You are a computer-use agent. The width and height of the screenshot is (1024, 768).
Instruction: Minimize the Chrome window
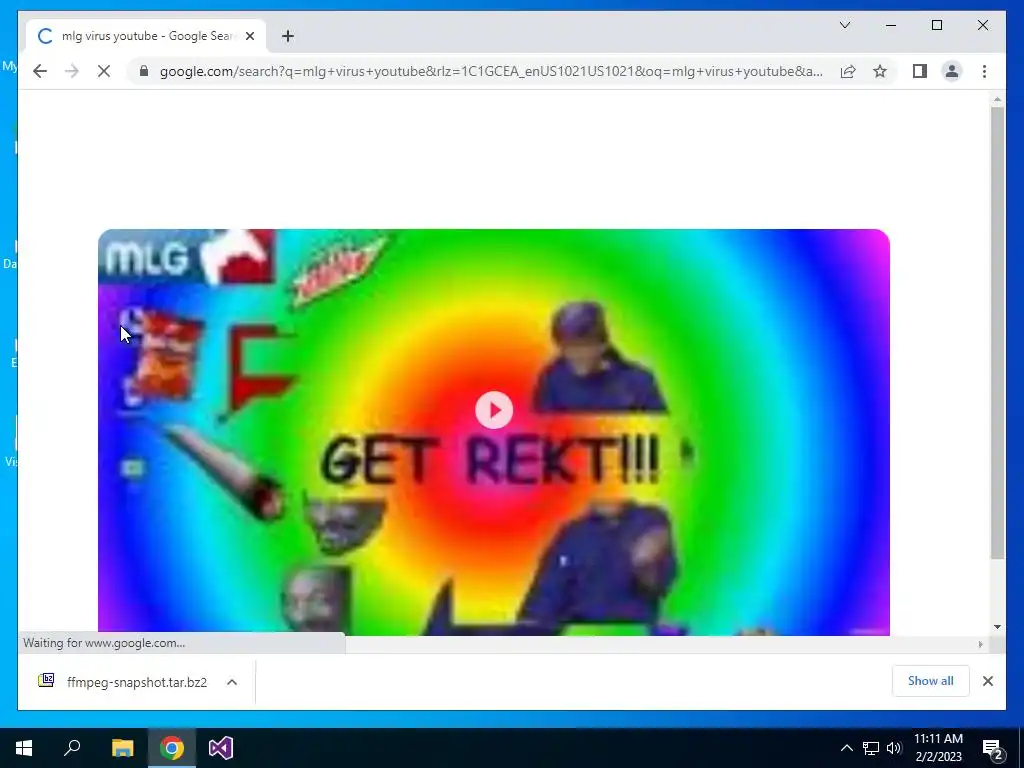(x=891, y=25)
